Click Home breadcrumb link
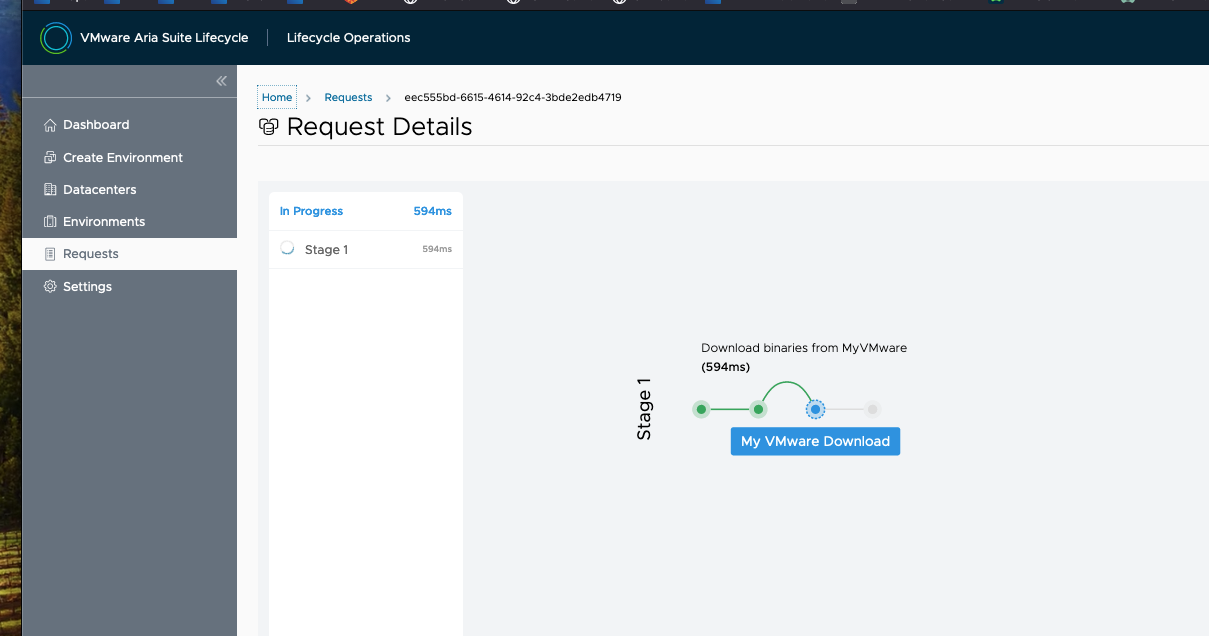This screenshot has height=636, width=1209. (277, 97)
